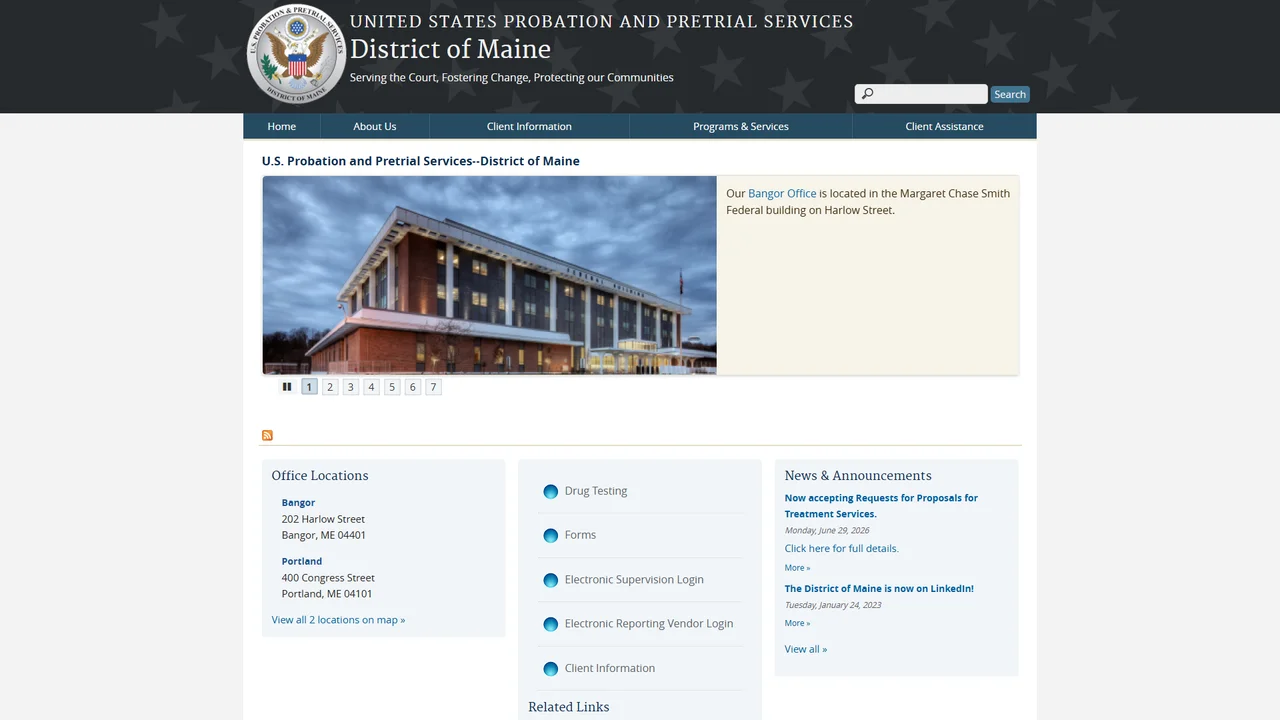The width and height of the screenshot is (1280, 720).
Task: Open the LinkedIn announcement headline
Action: click(x=879, y=589)
